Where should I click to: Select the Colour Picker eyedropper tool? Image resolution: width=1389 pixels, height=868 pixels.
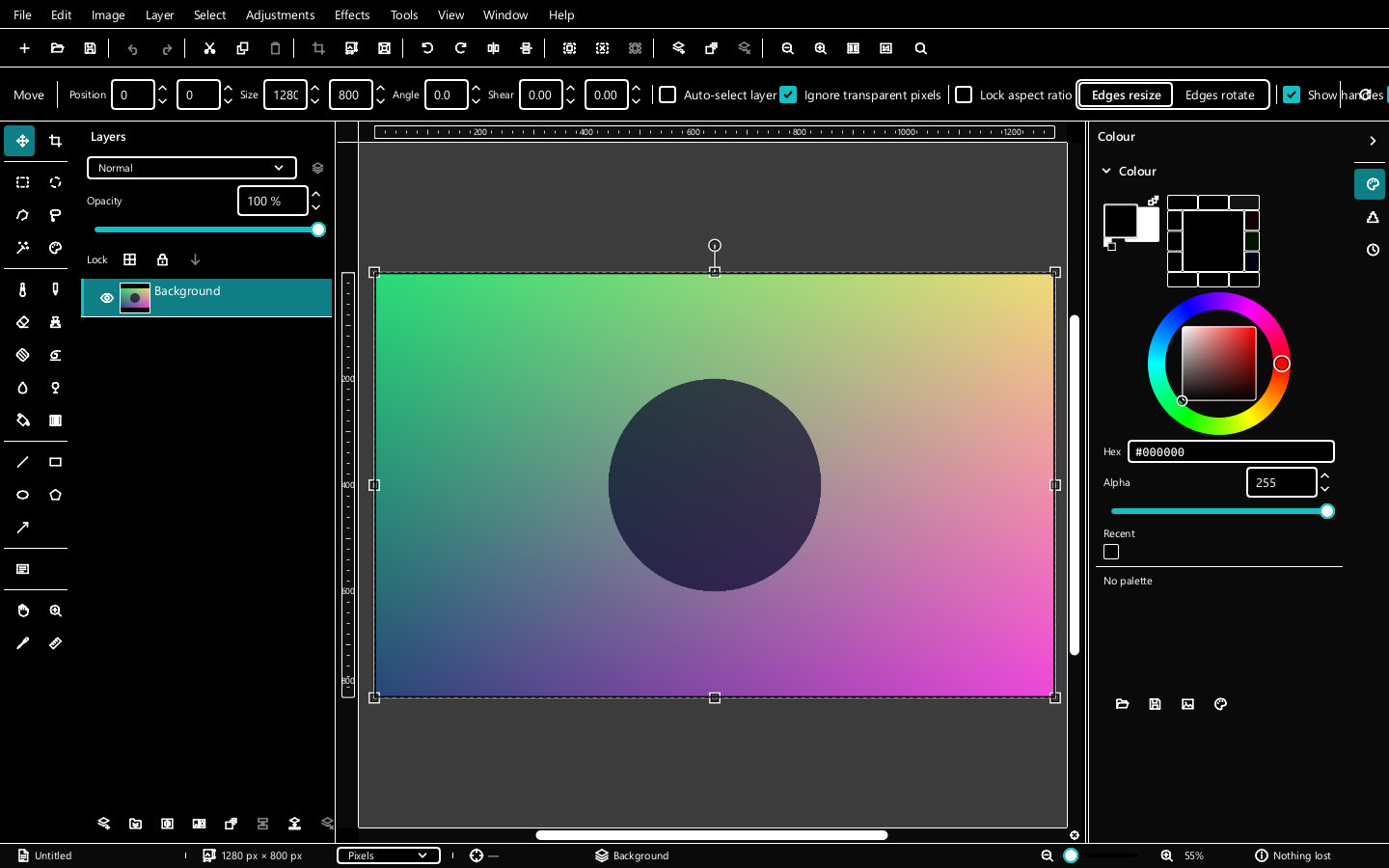click(x=22, y=643)
